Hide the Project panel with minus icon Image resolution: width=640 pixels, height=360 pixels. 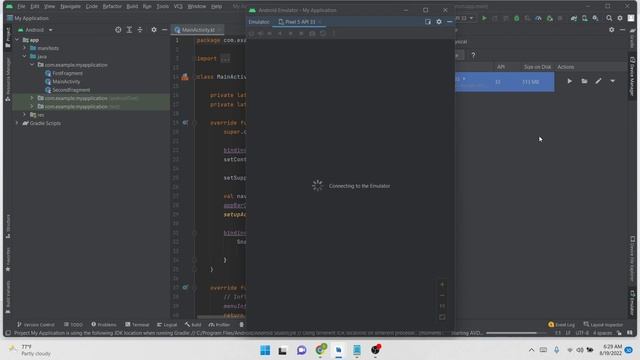164,30
